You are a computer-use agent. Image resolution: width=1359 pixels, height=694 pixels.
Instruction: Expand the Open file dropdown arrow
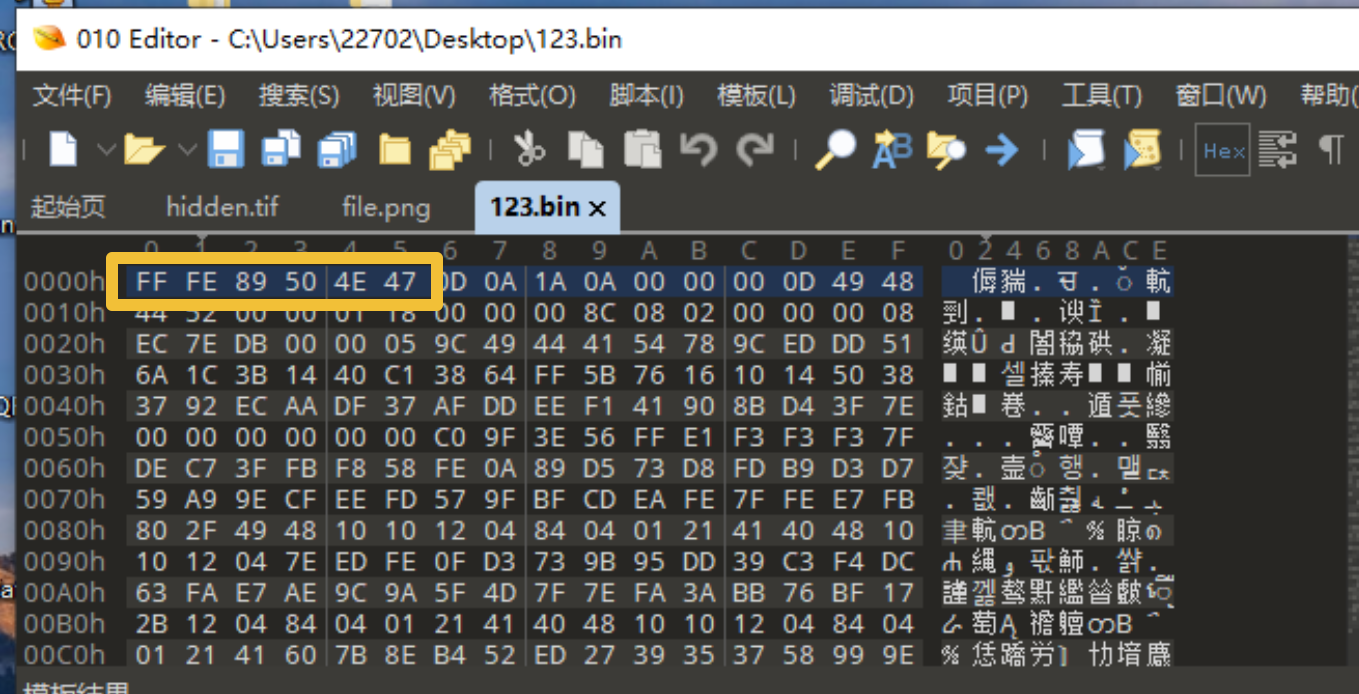click(x=187, y=150)
